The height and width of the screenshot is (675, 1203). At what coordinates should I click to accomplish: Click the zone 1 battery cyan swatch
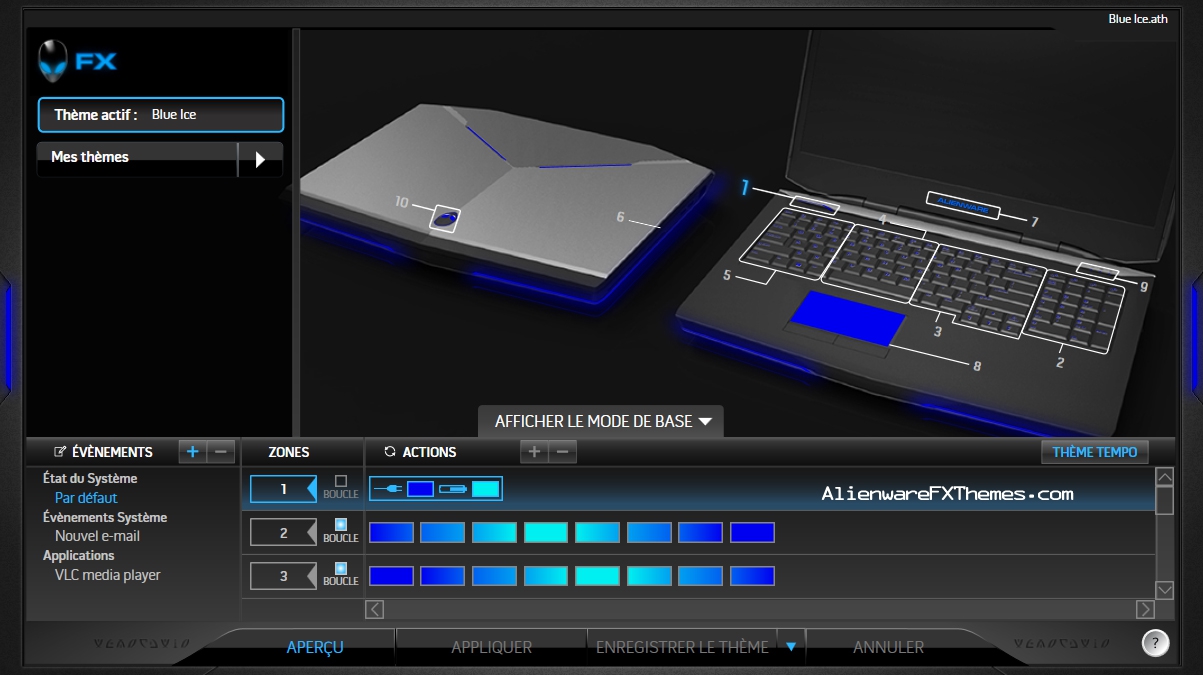click(x=485, y=489)
